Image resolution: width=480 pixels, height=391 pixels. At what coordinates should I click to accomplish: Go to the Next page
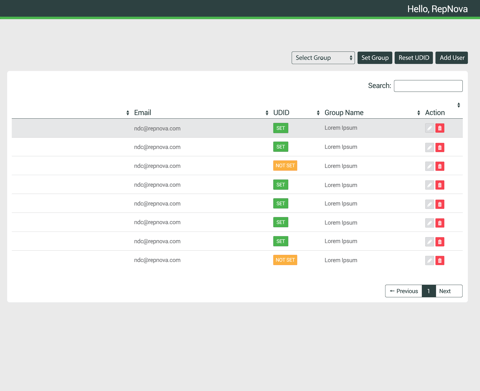tap(449, 291)
